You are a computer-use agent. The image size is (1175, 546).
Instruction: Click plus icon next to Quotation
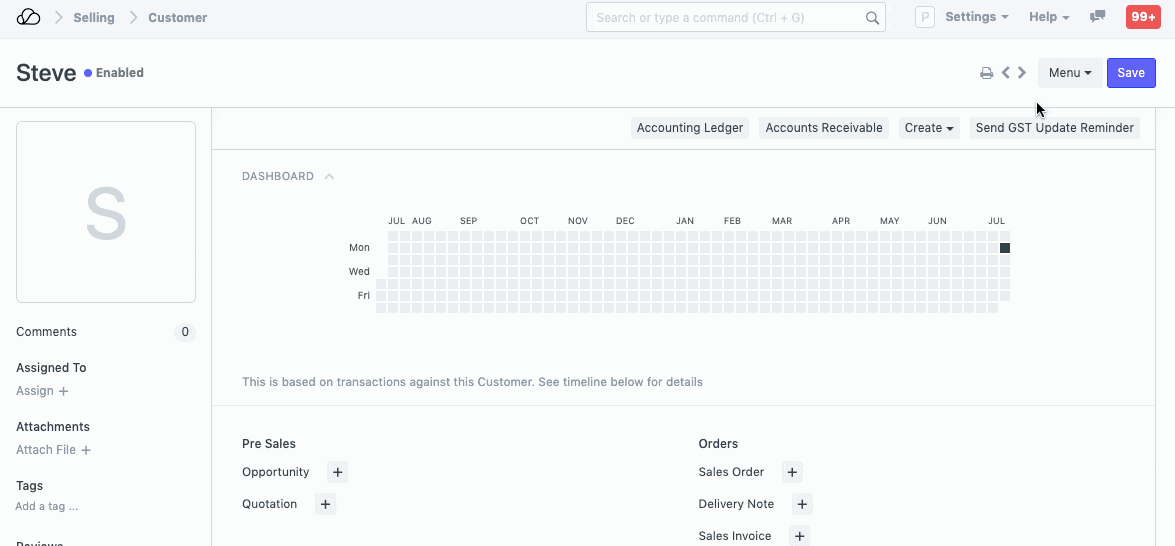[325, 504]
